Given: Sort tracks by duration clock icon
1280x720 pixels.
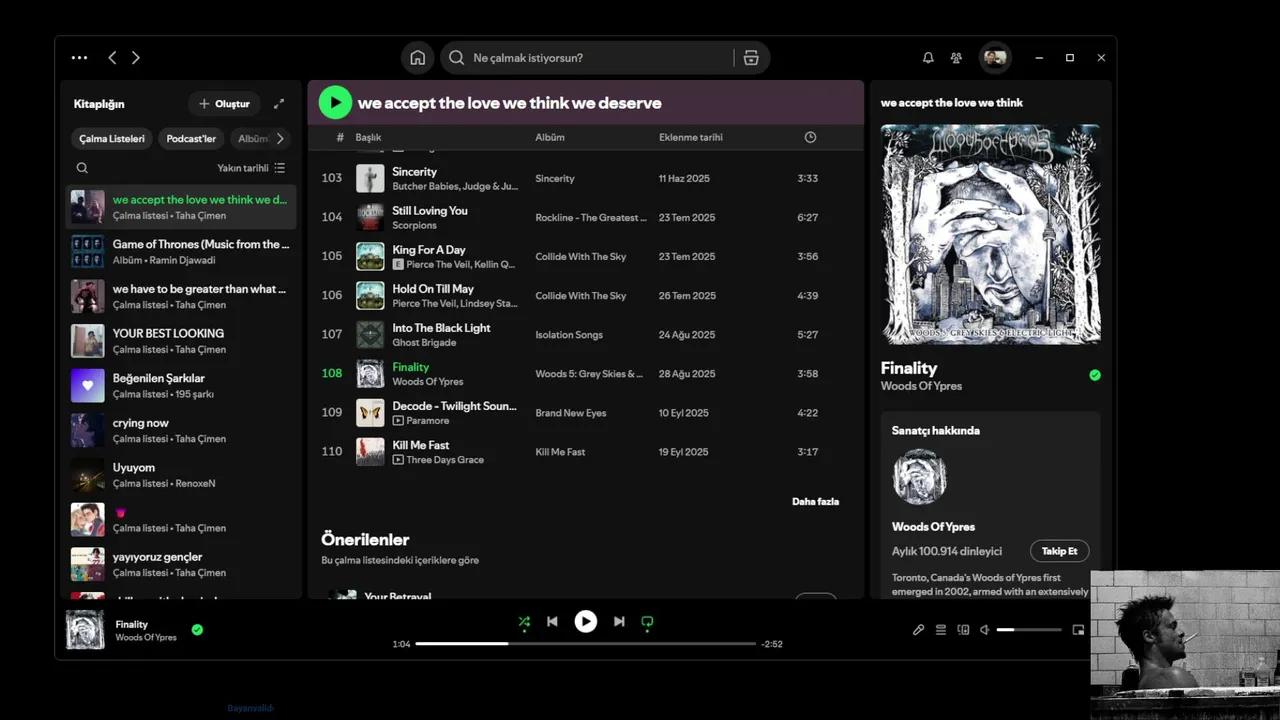Looking at the screenshot, I should click(810, 137).
